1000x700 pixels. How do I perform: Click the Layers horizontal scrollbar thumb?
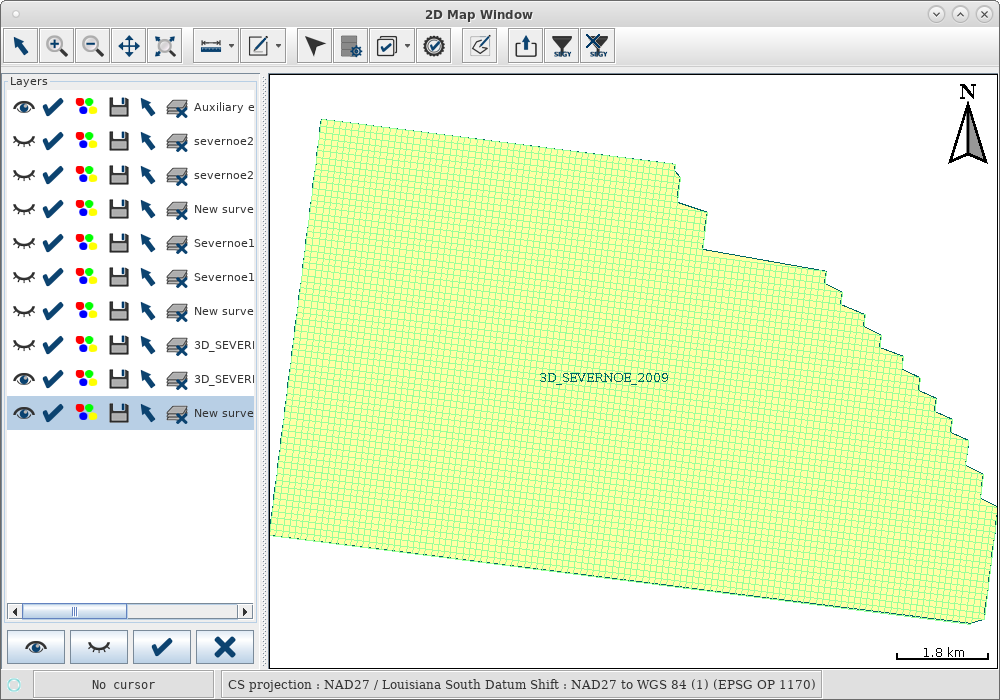[x=75, y=611]
